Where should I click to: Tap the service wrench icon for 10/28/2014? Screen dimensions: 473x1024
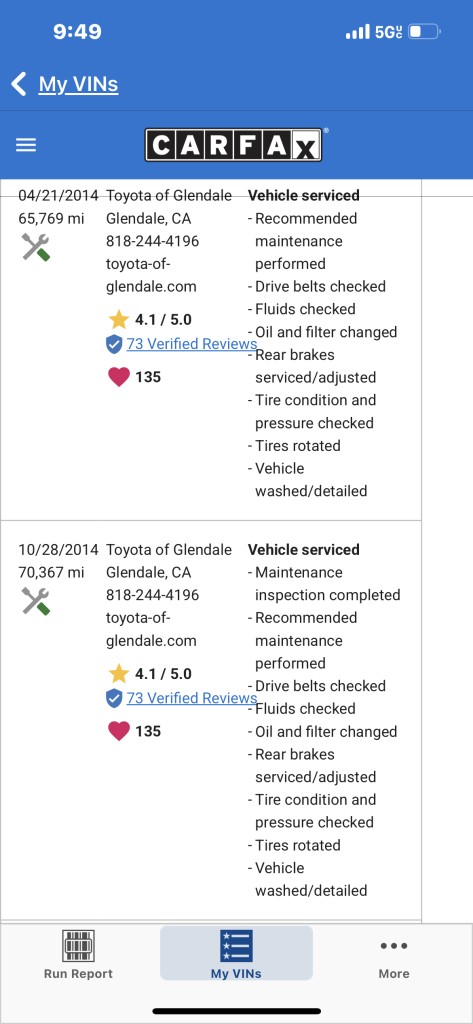pos(36,601)
